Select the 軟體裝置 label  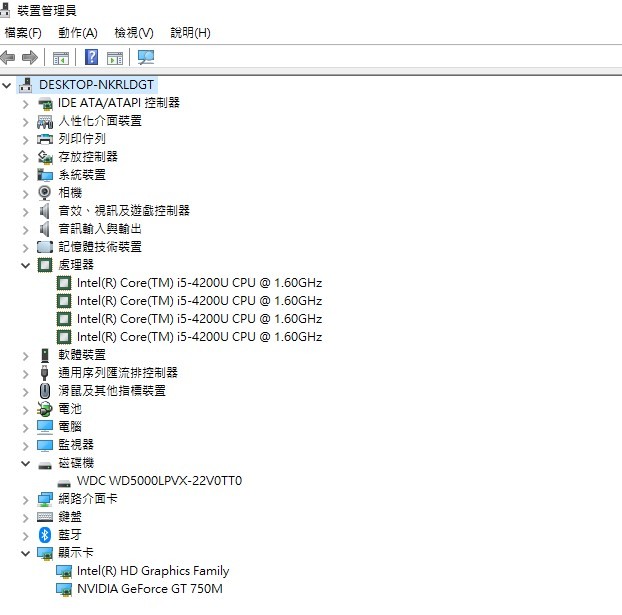[82, 355]
